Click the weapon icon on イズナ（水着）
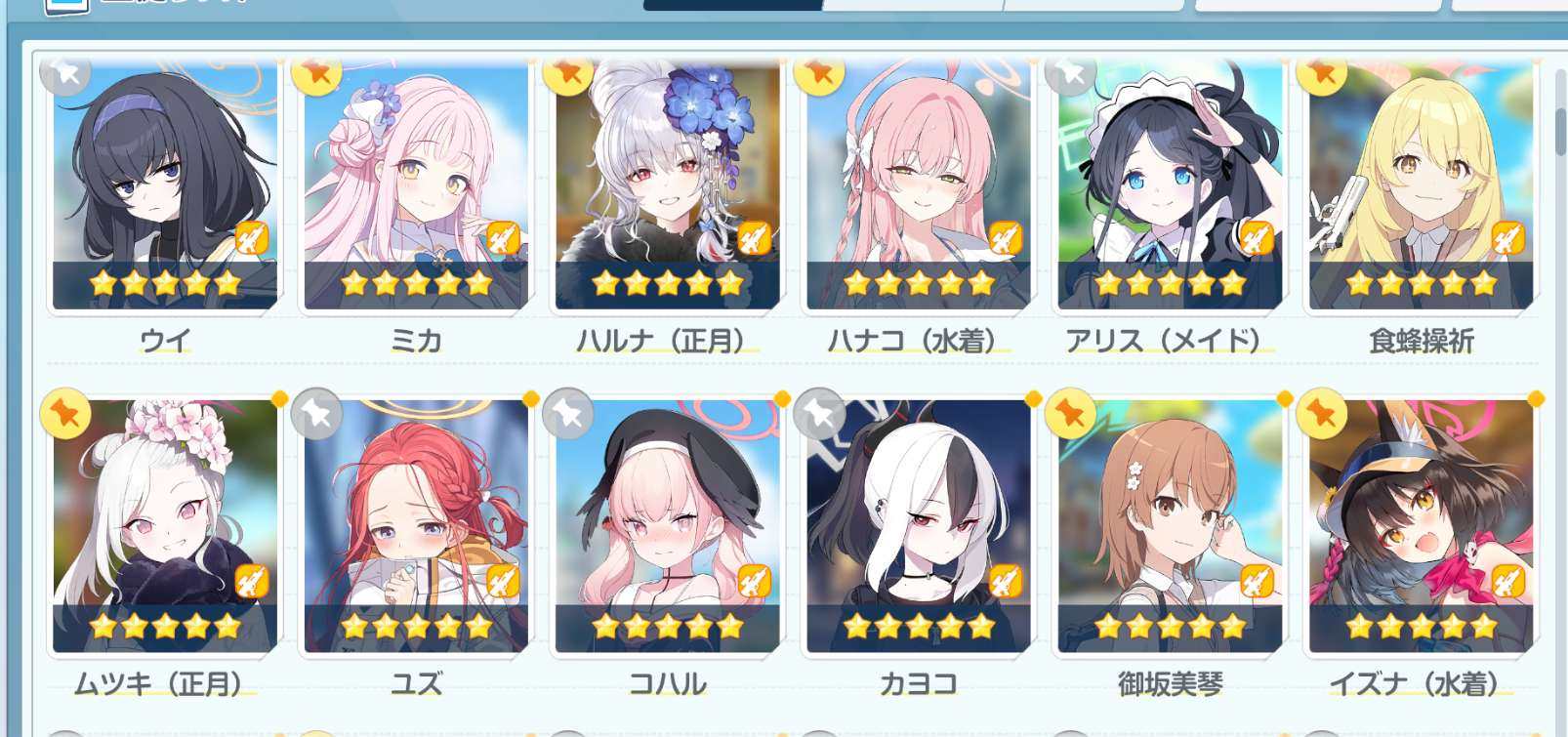1568x737 pixels. tap(1508, 582)
